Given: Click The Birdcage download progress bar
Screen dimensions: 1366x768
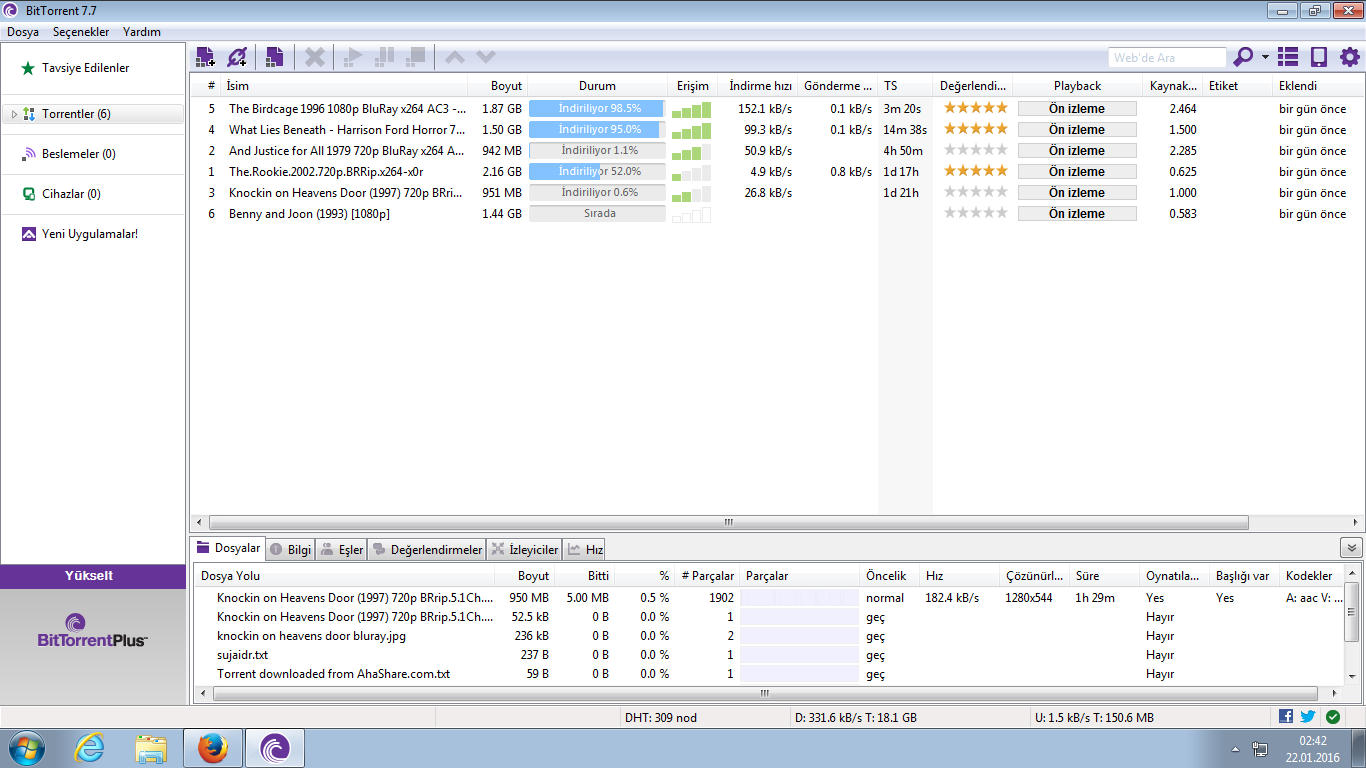Looking at the screenshot, I should [x=597, y=108].
